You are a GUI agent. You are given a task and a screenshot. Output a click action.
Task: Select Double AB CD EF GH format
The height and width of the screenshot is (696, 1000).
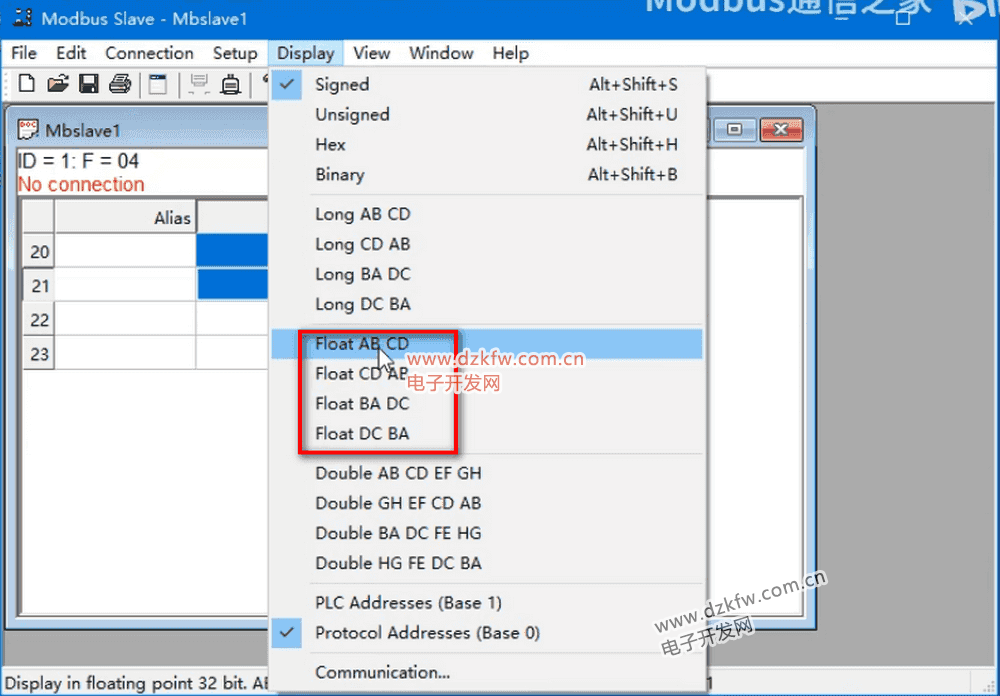pos(398,473)
